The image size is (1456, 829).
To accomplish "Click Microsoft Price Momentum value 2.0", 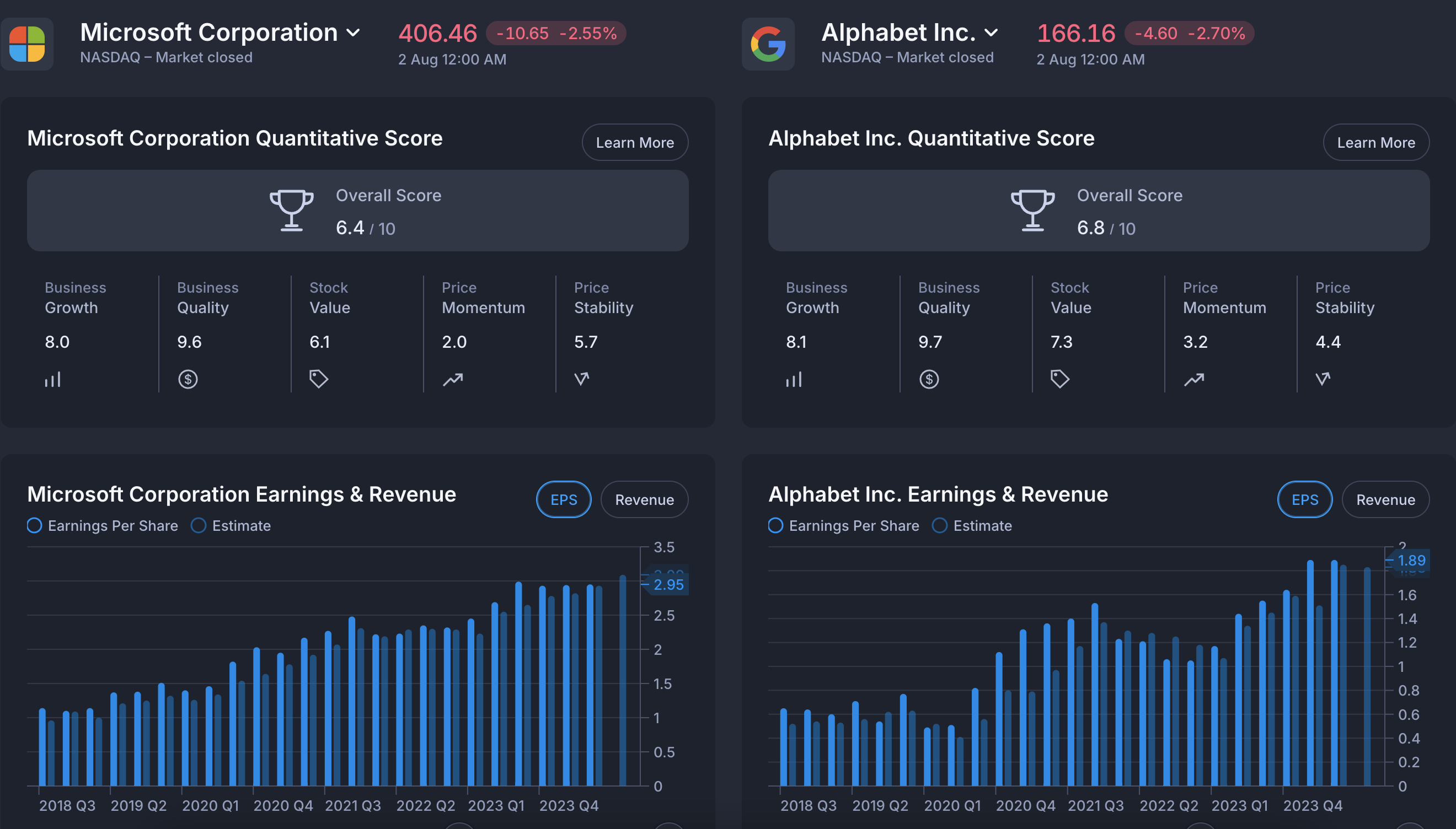I will click(454, 342).
